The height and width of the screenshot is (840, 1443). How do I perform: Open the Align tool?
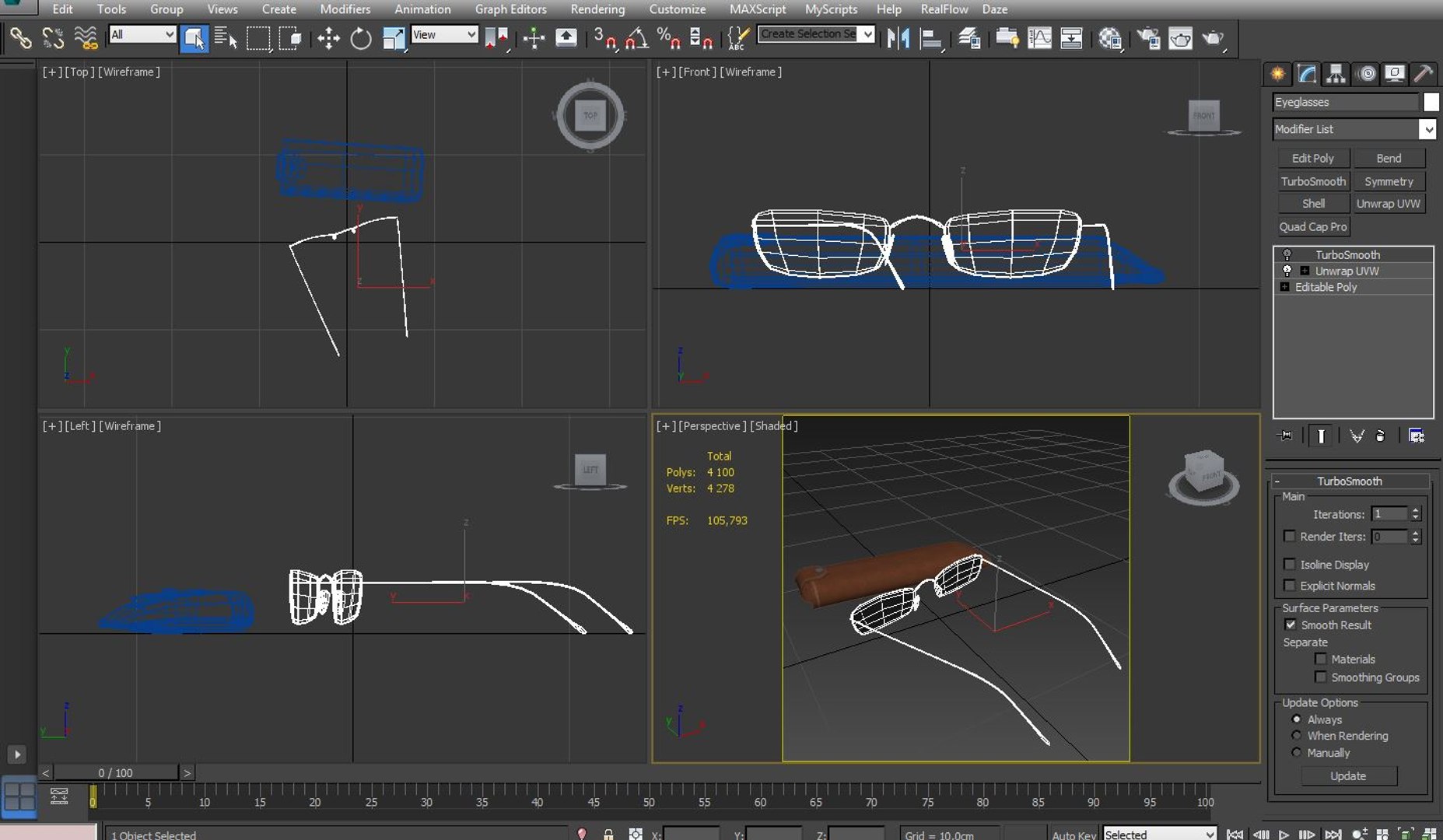[931, 38]
